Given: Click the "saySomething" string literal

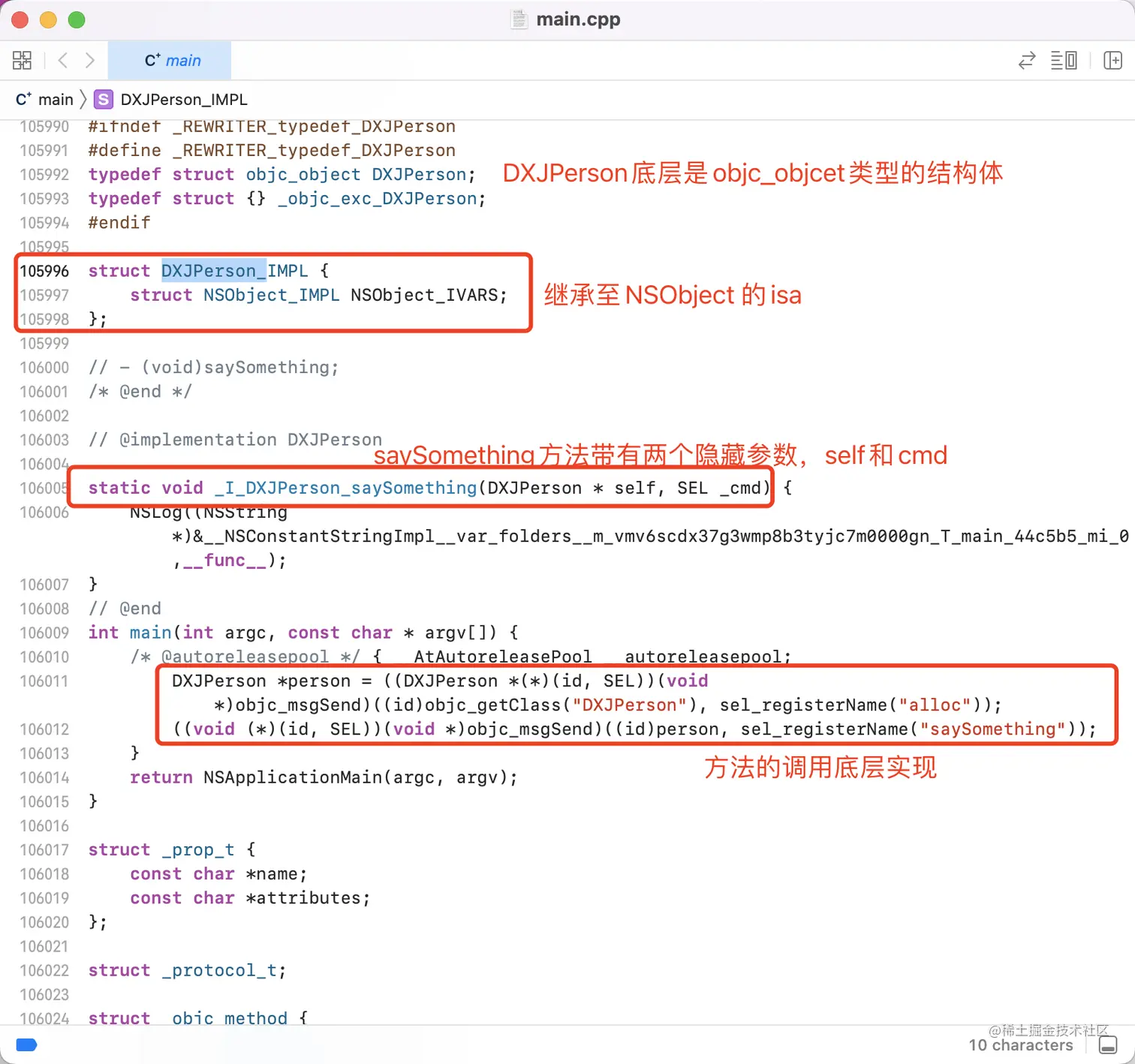Looking at the screenshot, I should click(x=992, y=729).
